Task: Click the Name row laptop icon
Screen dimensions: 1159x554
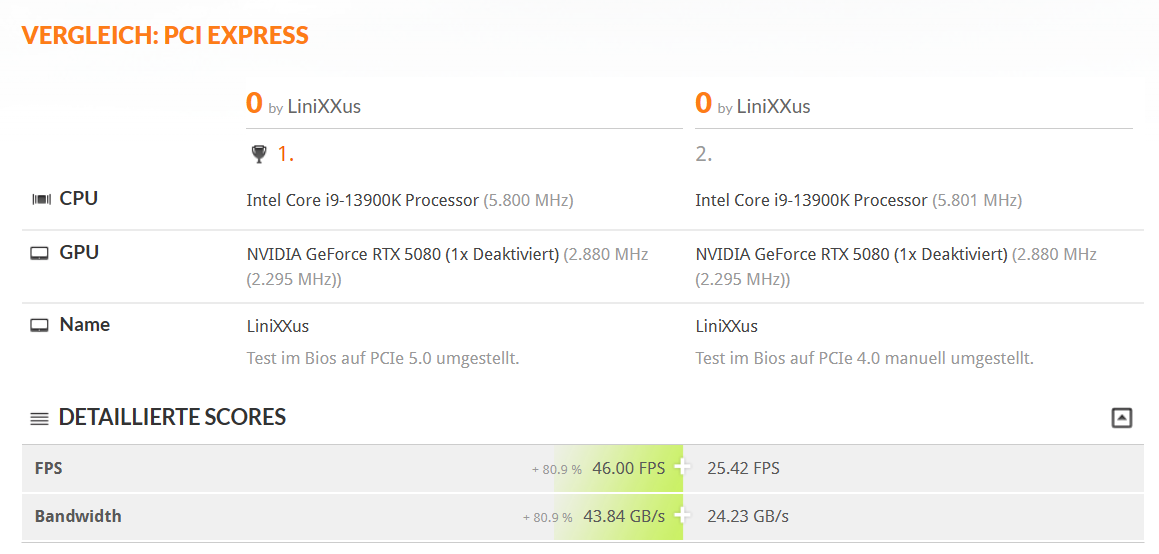Action: 39,325
